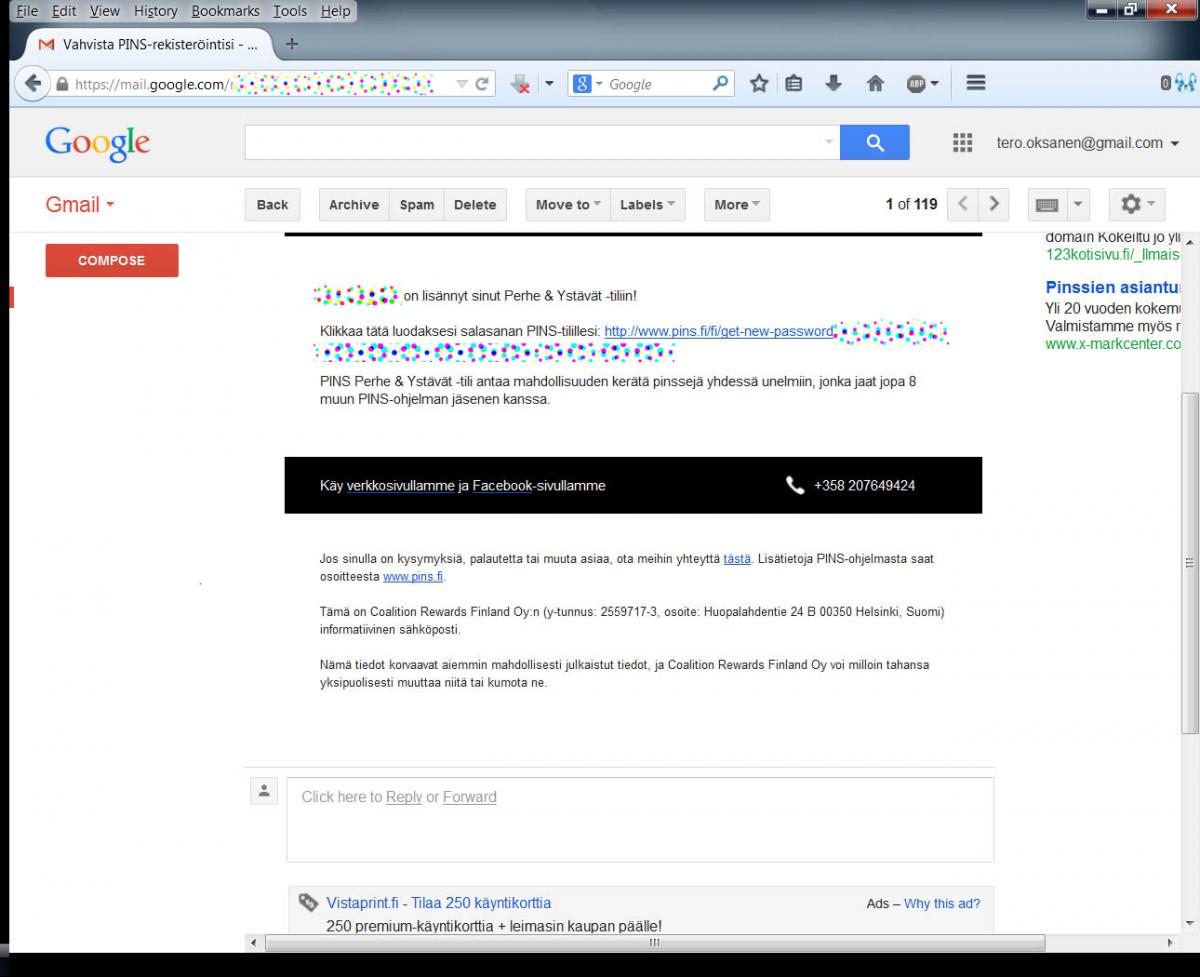Follow the verkkosivullamme link

pyautogui.click(x=400, y=485)
